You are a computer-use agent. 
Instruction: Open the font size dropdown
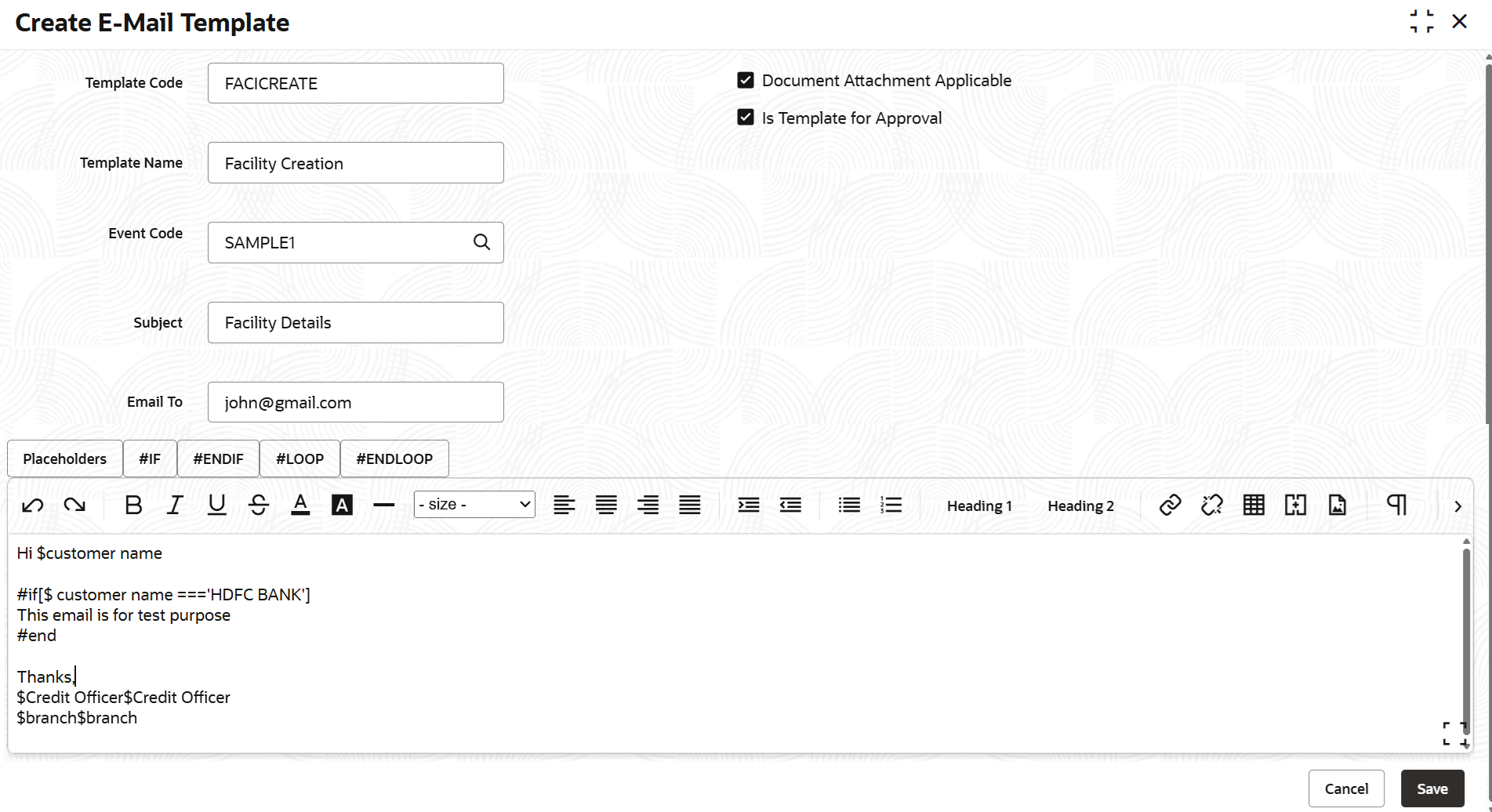[474, 505]
